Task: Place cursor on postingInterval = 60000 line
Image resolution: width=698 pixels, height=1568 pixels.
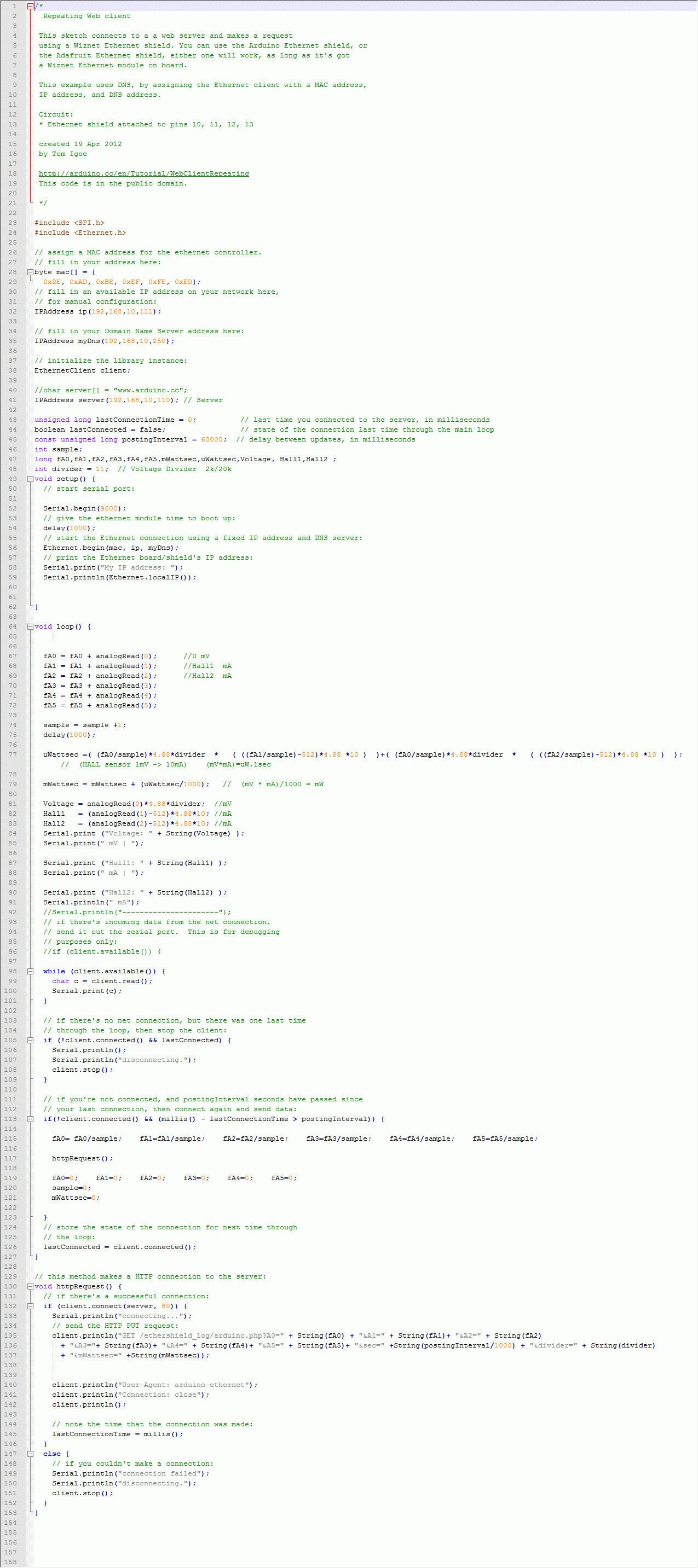Action: point(225,439)
